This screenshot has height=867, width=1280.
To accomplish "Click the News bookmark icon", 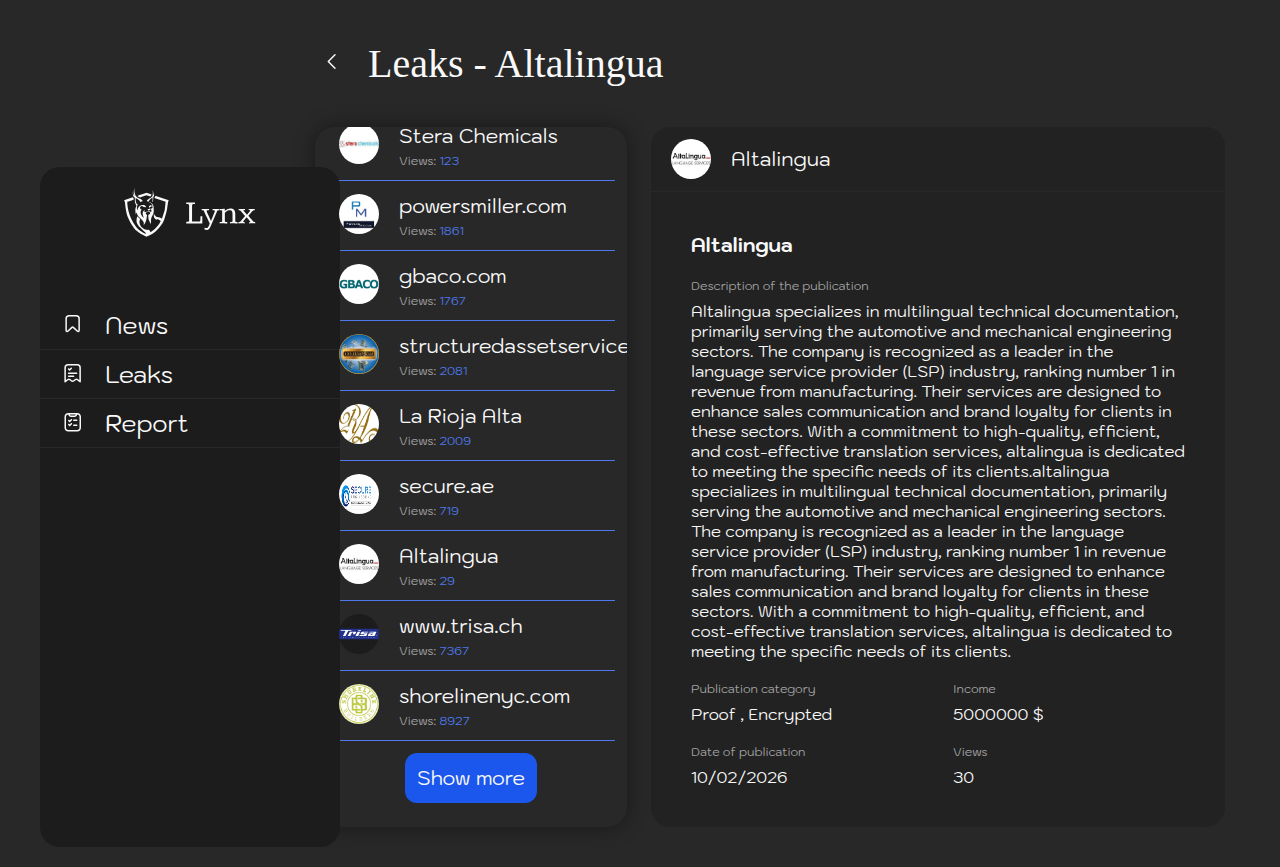I will pos(72,324).
